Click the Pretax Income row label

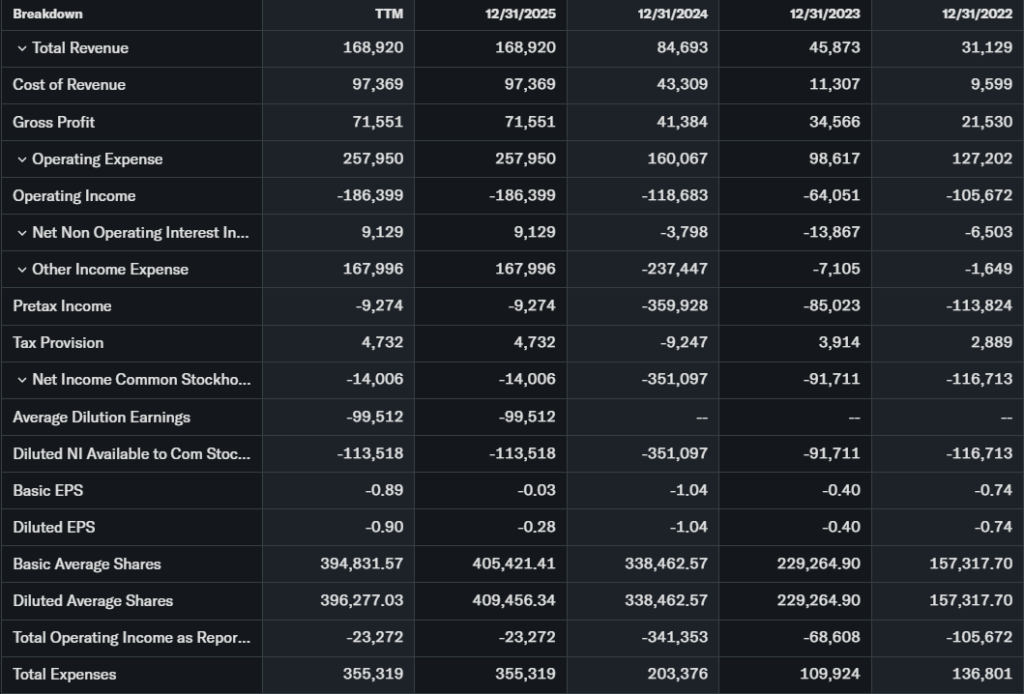pyautogui.click(x=62, y=306)
